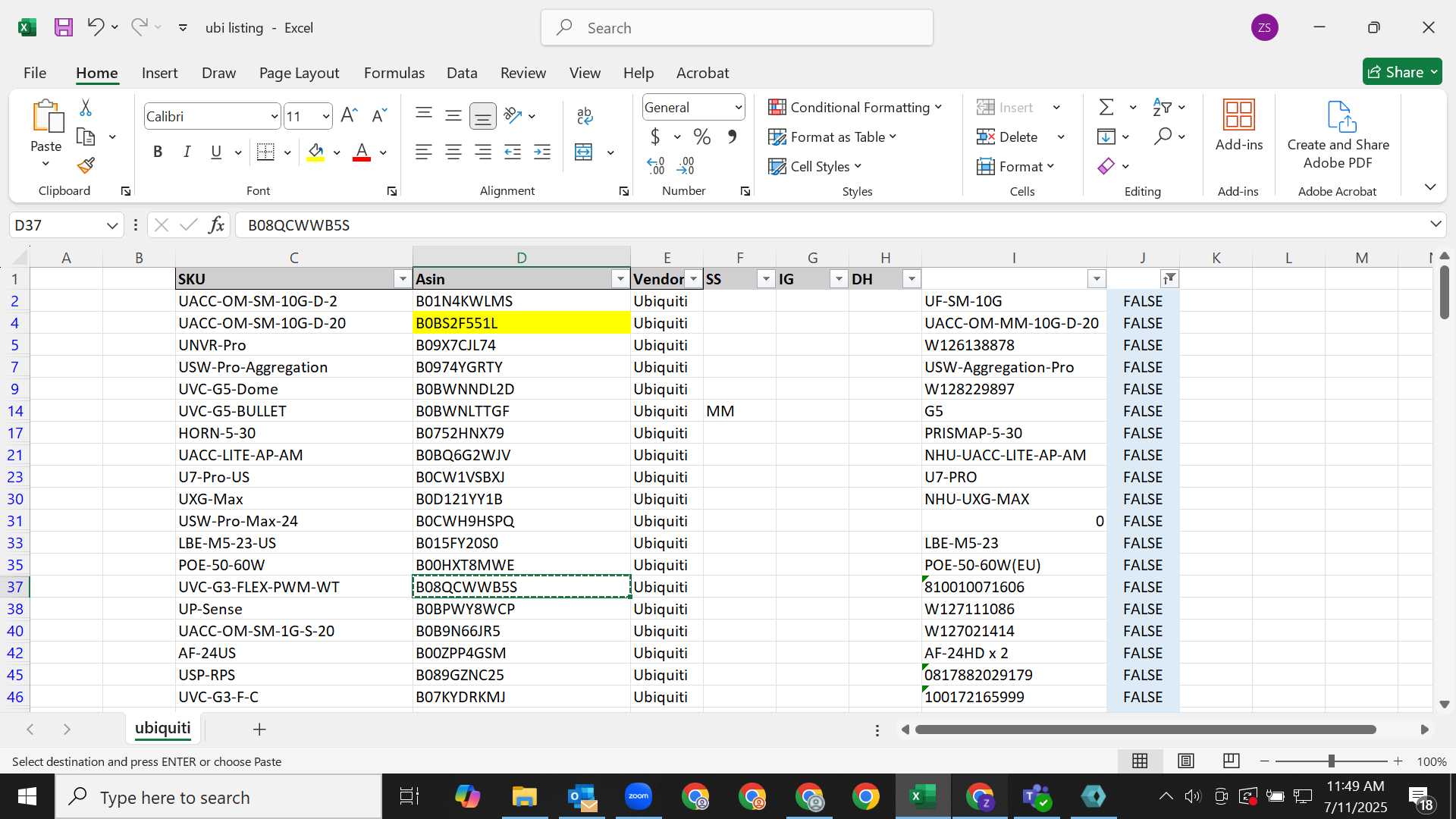Apply the yellow fill color
This screenshot has height=819, width=1456.
point(316,152)
